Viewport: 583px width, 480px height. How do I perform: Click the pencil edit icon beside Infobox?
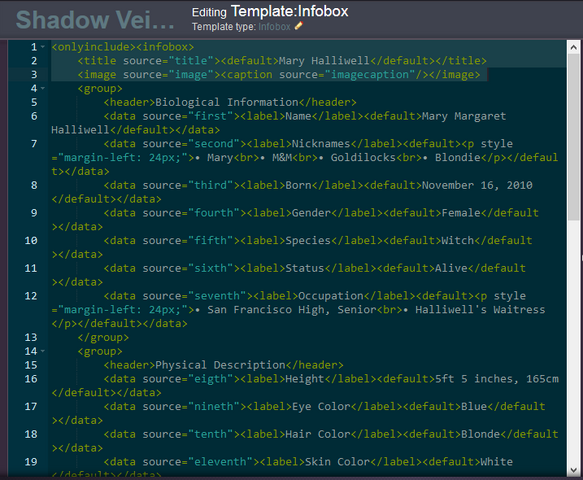click(299, 26)
